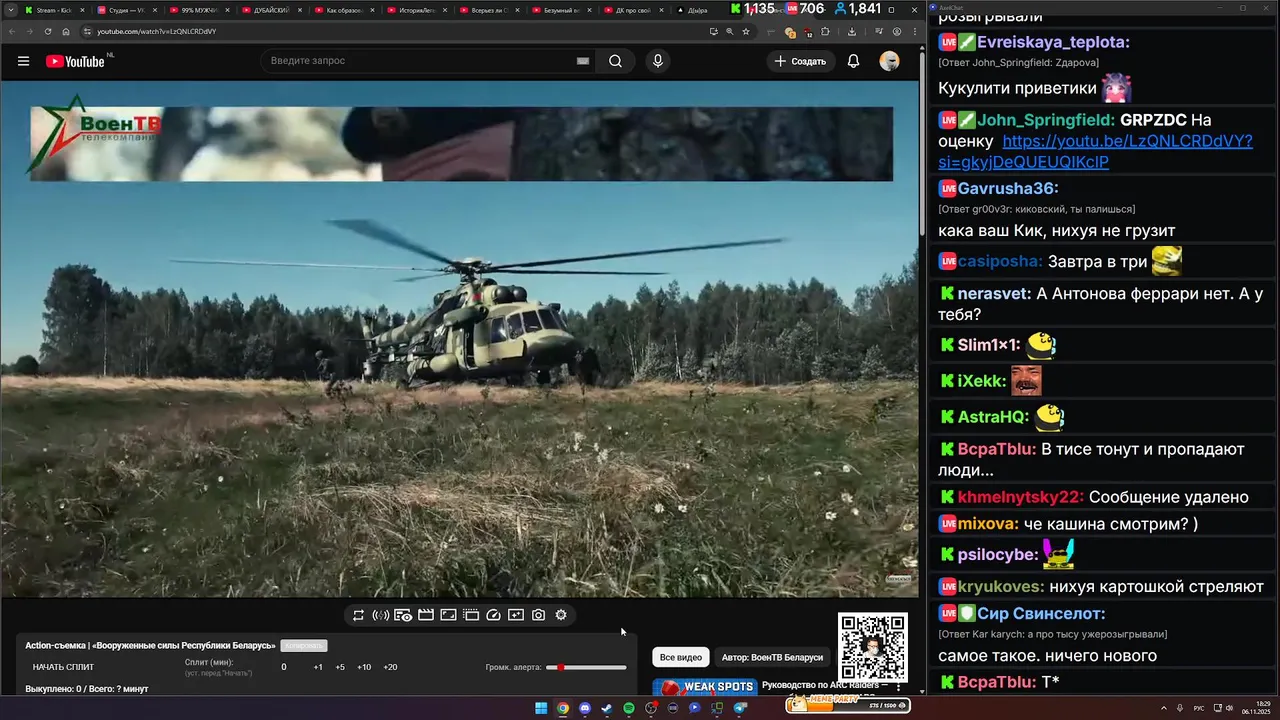The width and height of the screenshot is (1280, 720).
Task: Add +5 minutes to the split
Action: pyautogui.click(x=340, y=667)
